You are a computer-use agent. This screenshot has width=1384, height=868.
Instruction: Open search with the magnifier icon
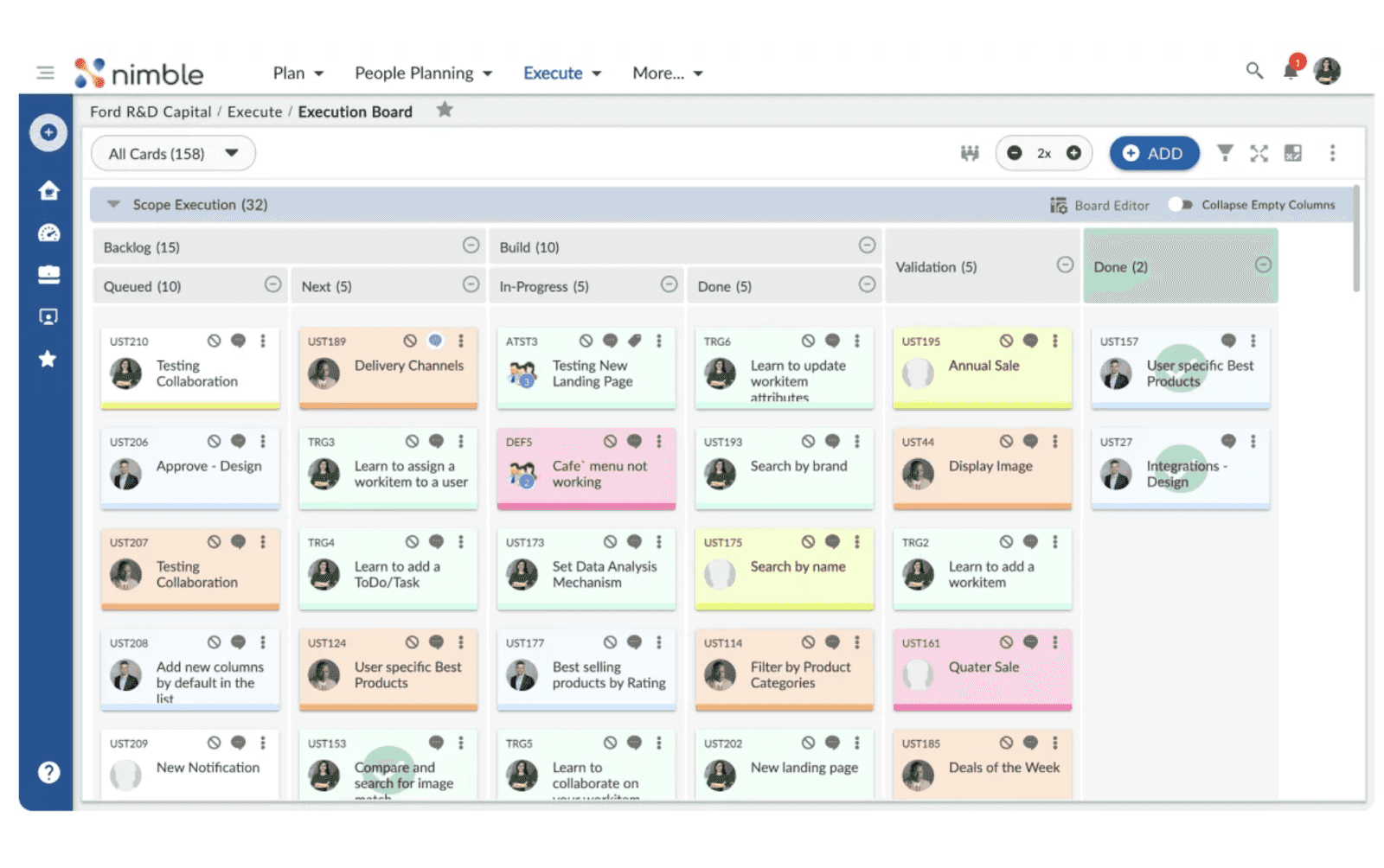[x=1254, y=72]
